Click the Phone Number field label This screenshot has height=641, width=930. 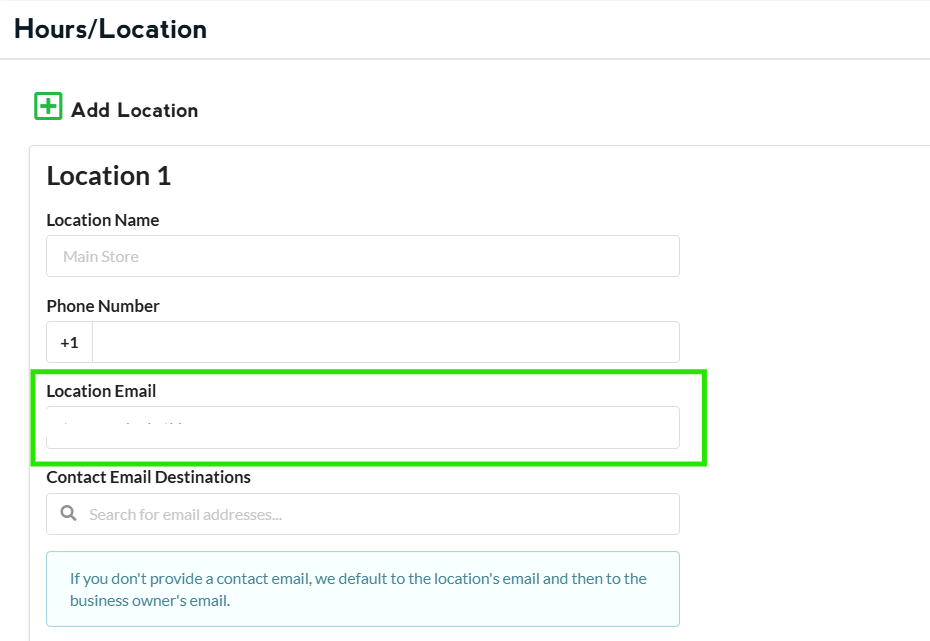pos(102,306)
